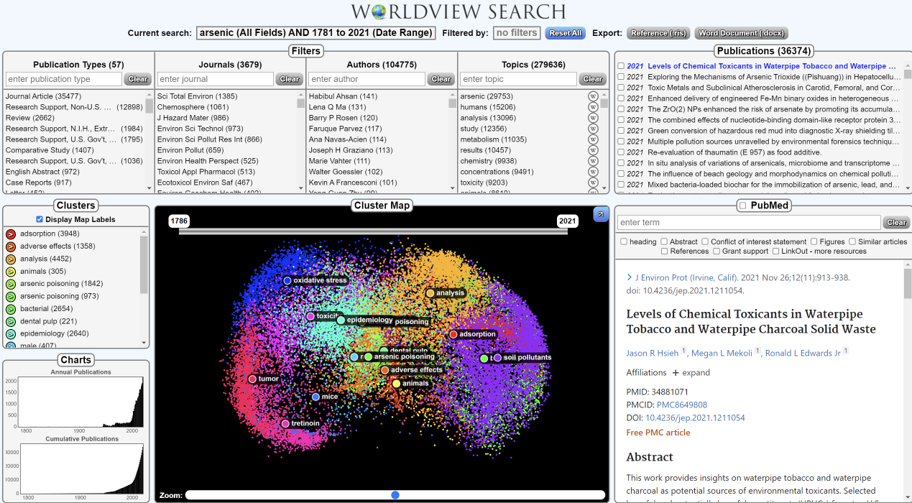912x503 pixels.
Task: Open Exploring the Mechanisms of Arsenic Trioxide publication
Action: pos(776,77)
